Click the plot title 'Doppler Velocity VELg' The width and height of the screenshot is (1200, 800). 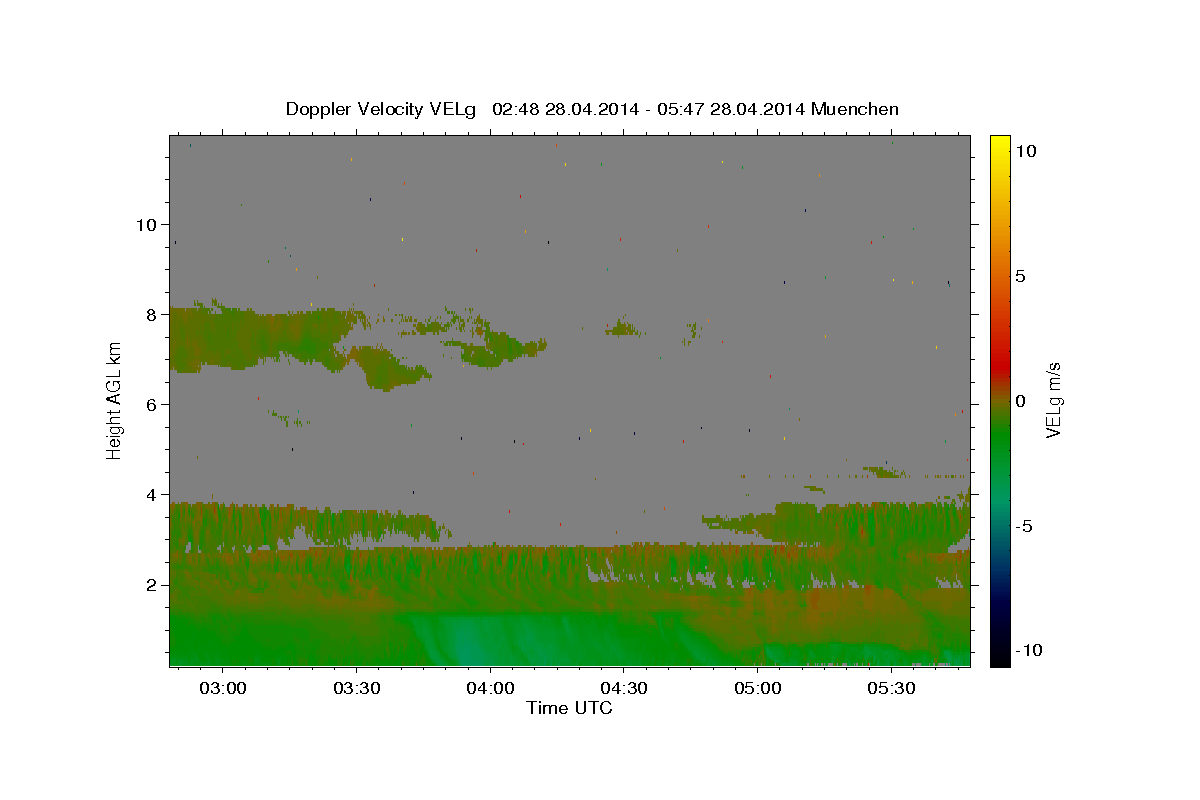pyautogui.click(x=383, y=109)
